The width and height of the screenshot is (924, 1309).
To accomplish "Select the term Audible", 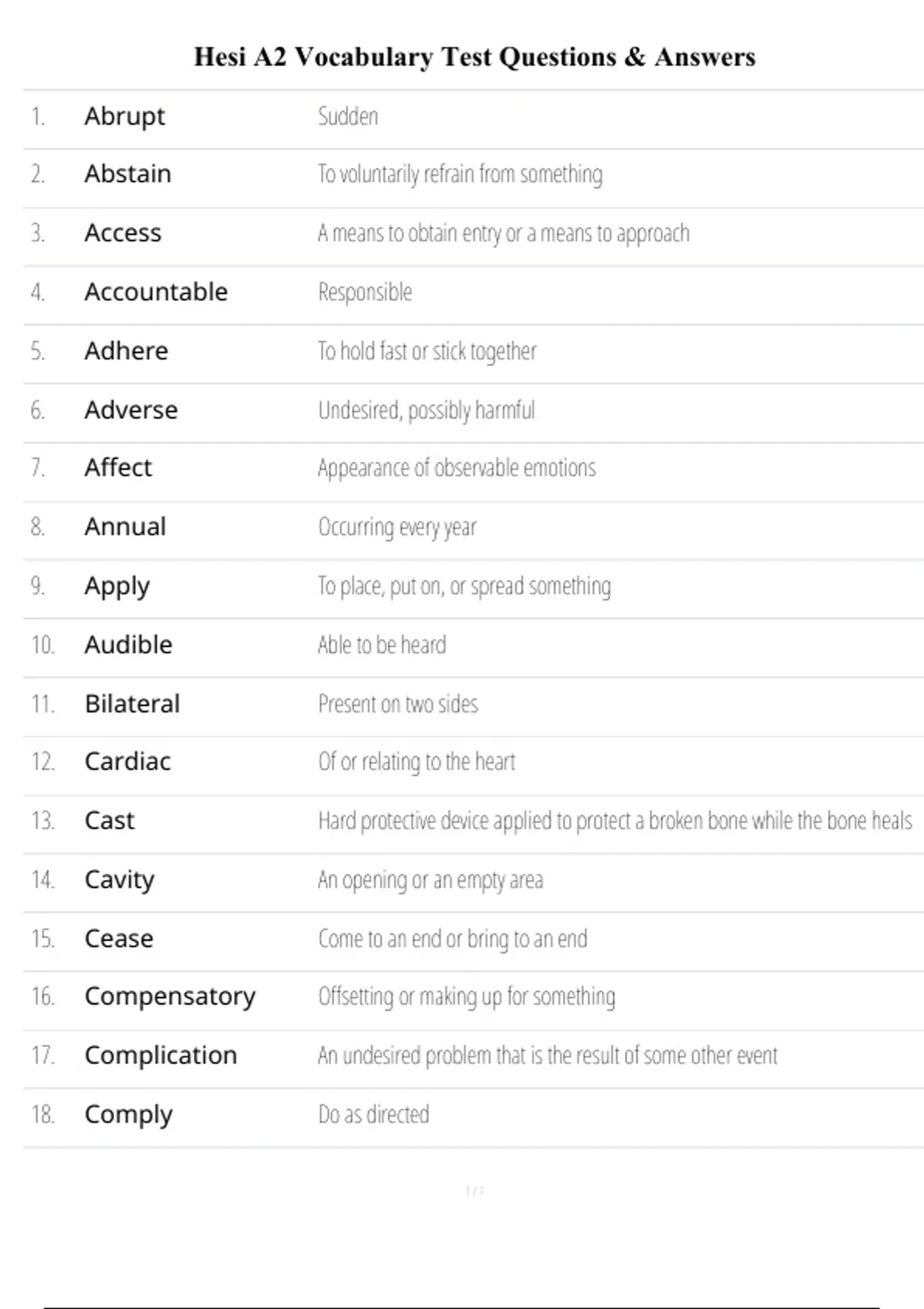I will tap(129, 644).
